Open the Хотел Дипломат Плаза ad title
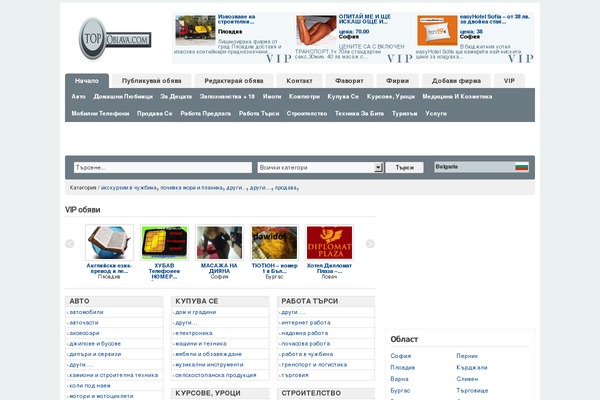 (x=329, y=268)
